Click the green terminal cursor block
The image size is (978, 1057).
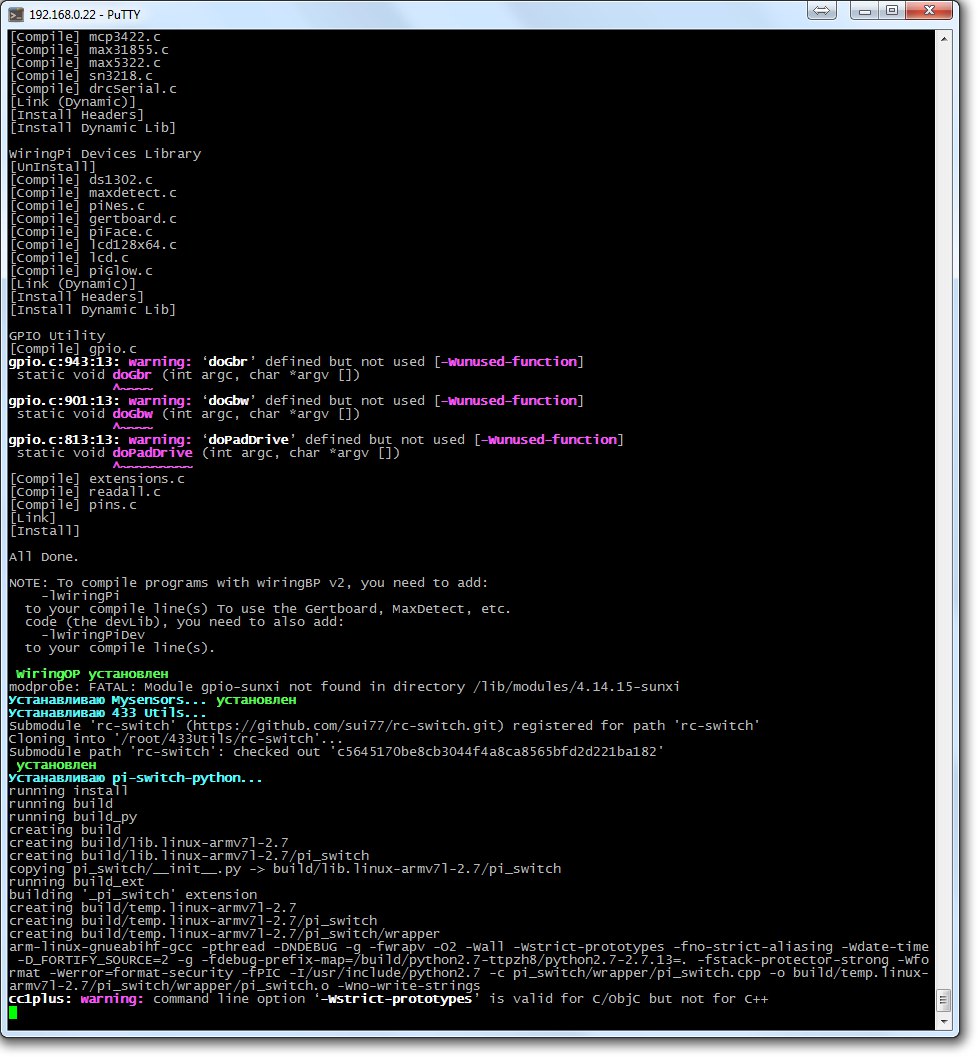point(13,1012)
